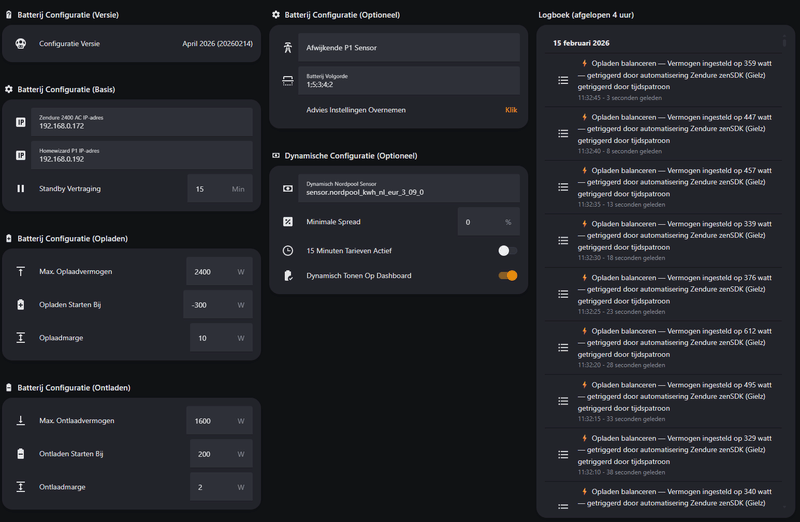Click the Afwijkende P1 Sensor icon

point(288,47)
